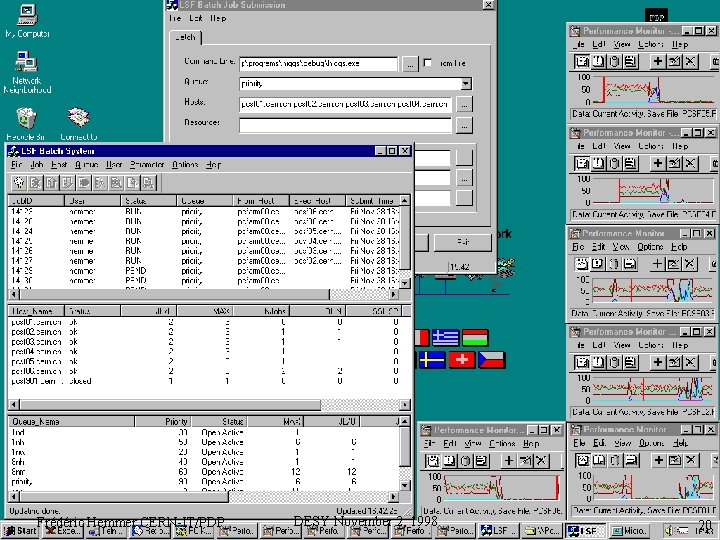720x540 pixels.
Task: Select alert view icon in topmost Performance Monitor window
Action: click(x=598, y=61)
